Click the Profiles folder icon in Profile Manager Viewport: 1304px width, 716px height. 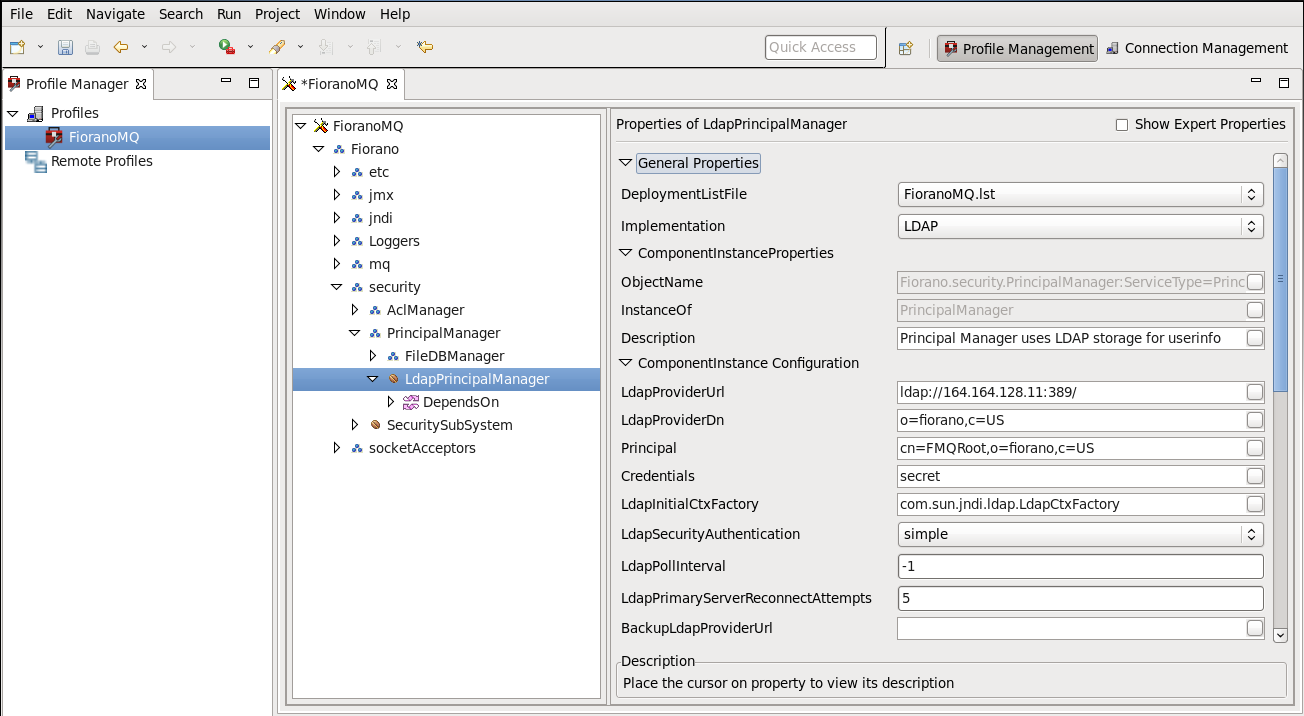coord(34,113)
